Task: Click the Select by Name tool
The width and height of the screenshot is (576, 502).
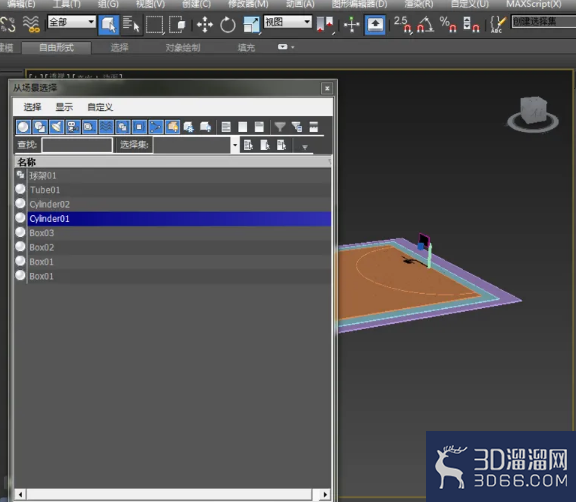Action: tap(131, 25)
